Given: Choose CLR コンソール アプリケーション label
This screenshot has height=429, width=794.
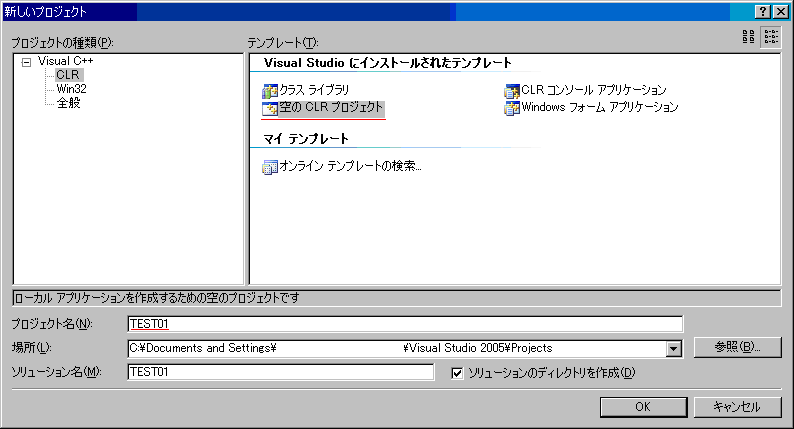Looking at the screenshot, I should [594, 90].
